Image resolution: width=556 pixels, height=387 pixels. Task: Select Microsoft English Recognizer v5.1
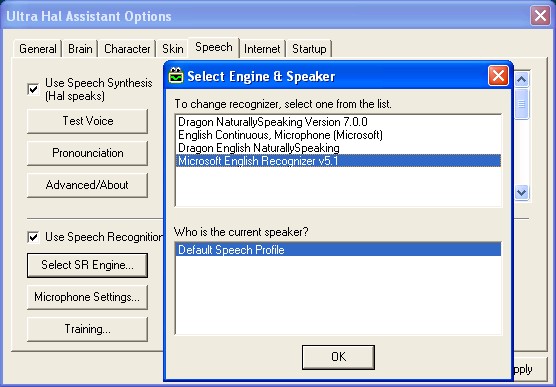[338, 161]
